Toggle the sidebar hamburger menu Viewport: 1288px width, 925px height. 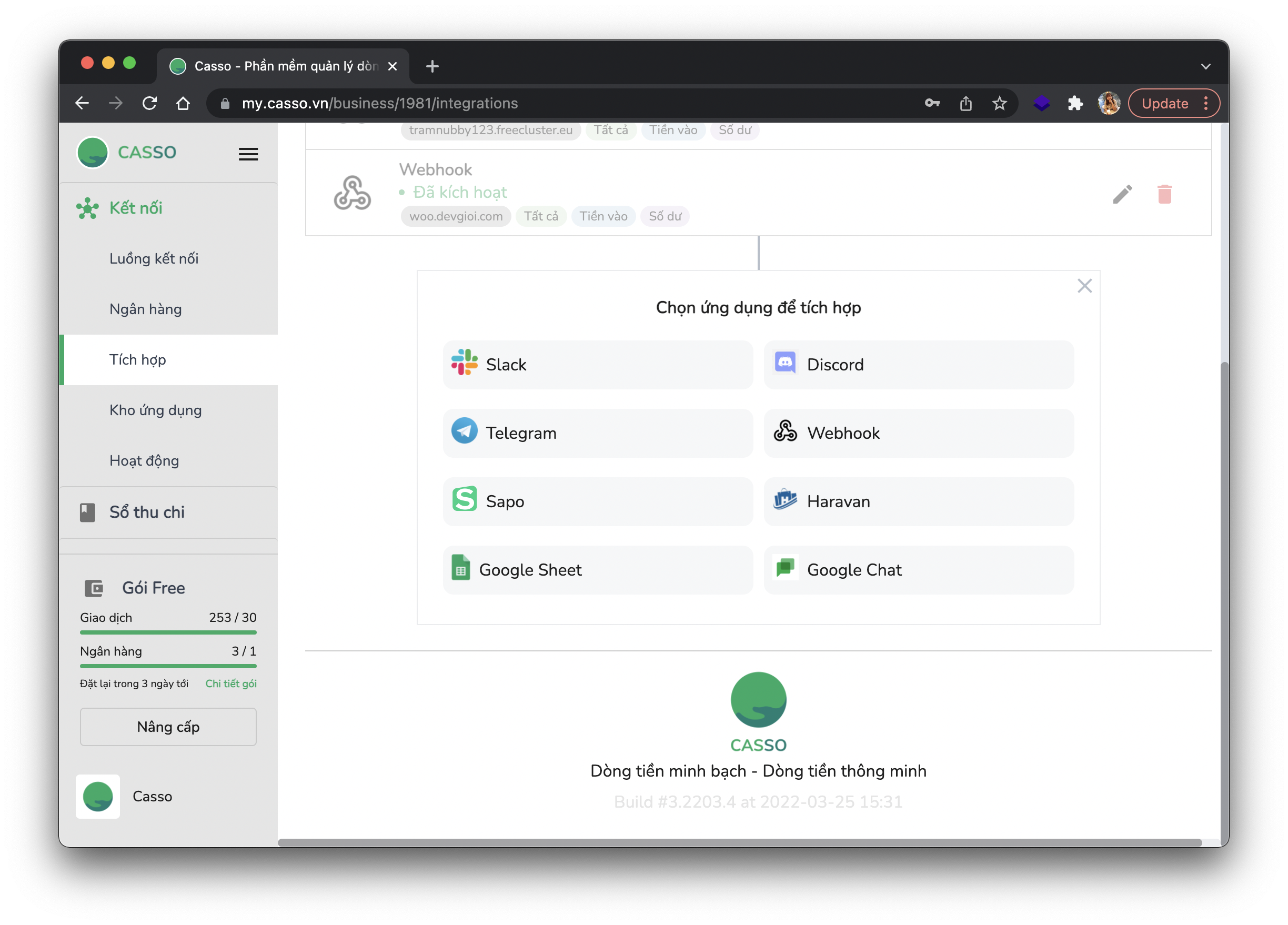click(248, 154)
